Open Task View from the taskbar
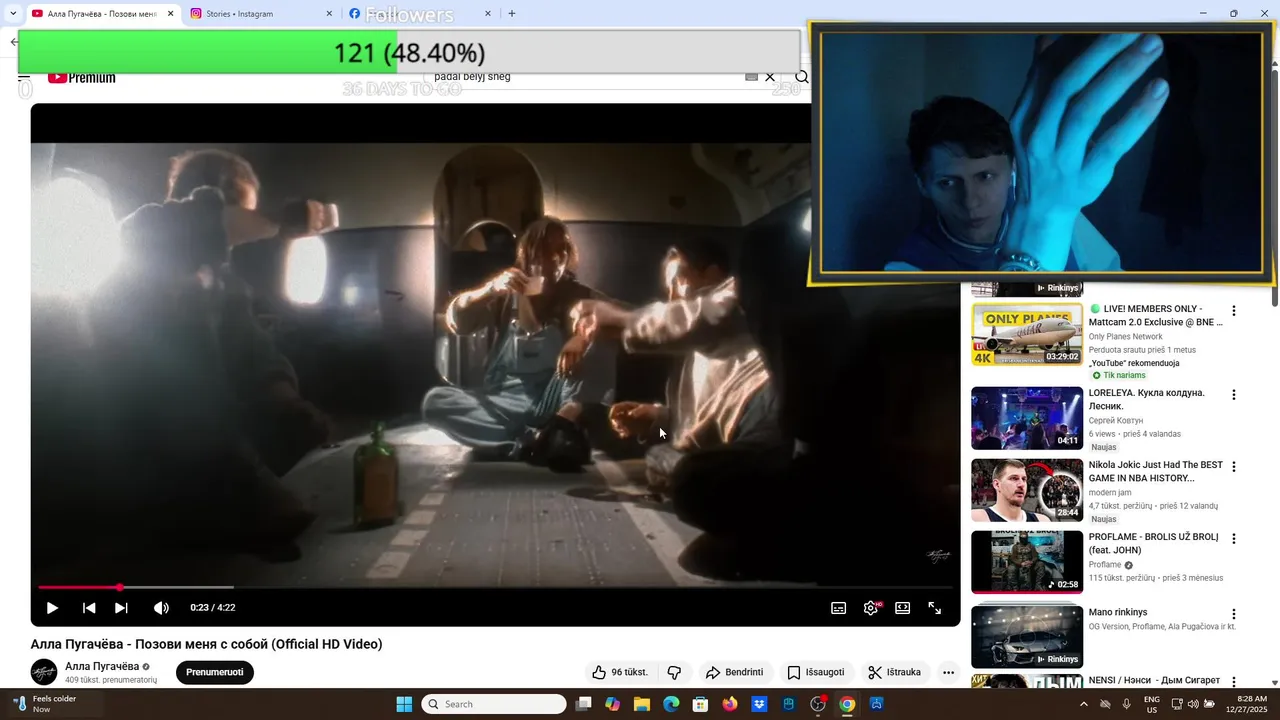The image size is (1280, 720). (584, 704)
